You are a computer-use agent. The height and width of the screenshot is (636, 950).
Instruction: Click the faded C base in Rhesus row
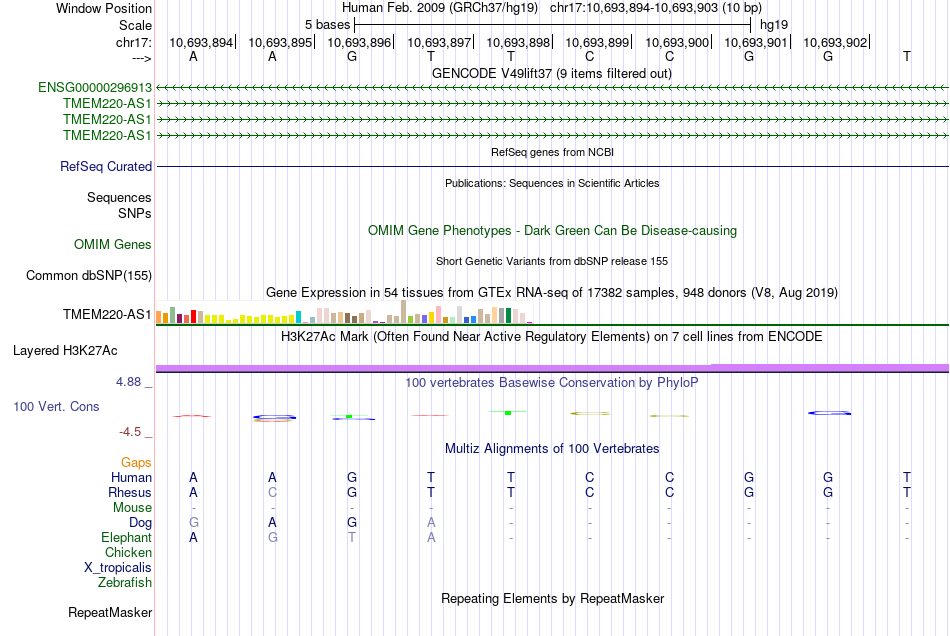273,492
